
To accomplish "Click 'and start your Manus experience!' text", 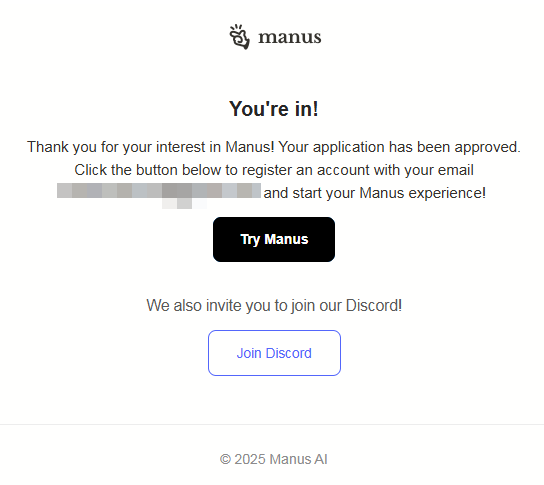I will tap(375, 193).
